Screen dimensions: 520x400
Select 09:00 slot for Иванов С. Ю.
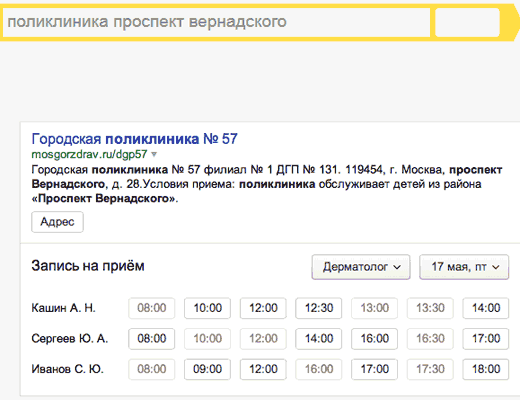(207, 369)
